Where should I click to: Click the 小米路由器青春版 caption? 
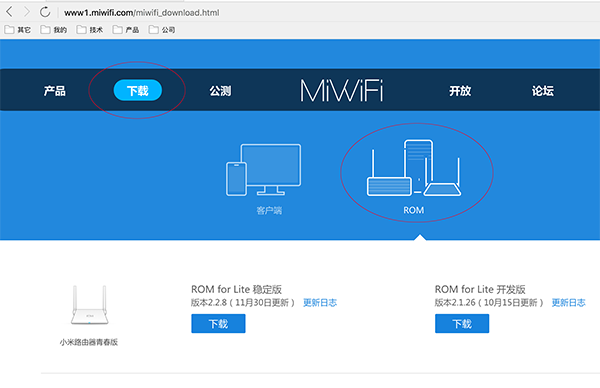pos(89,342)
